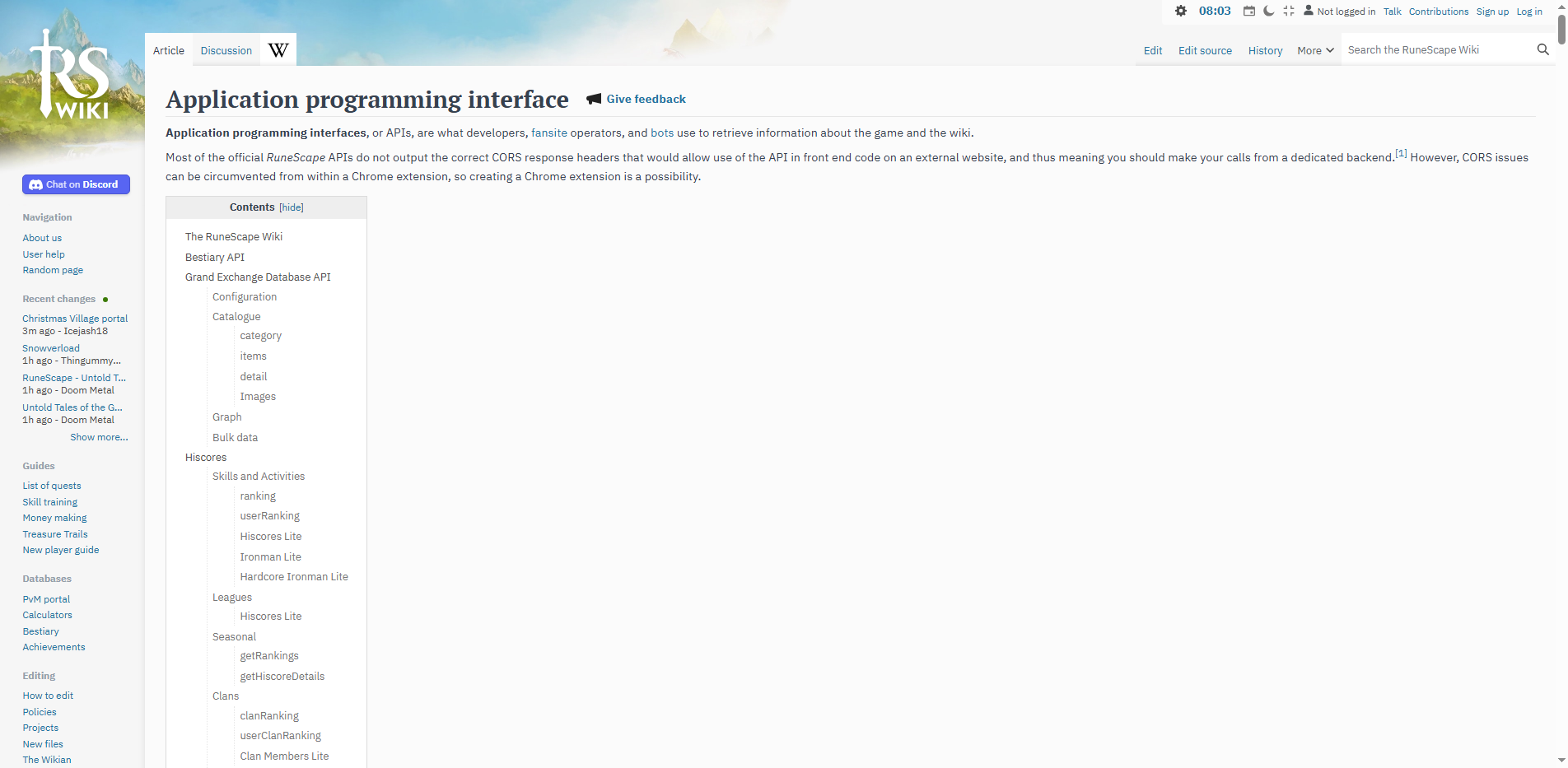
Task: Start a search with the magnifying glass icon
Action: 1542,49
